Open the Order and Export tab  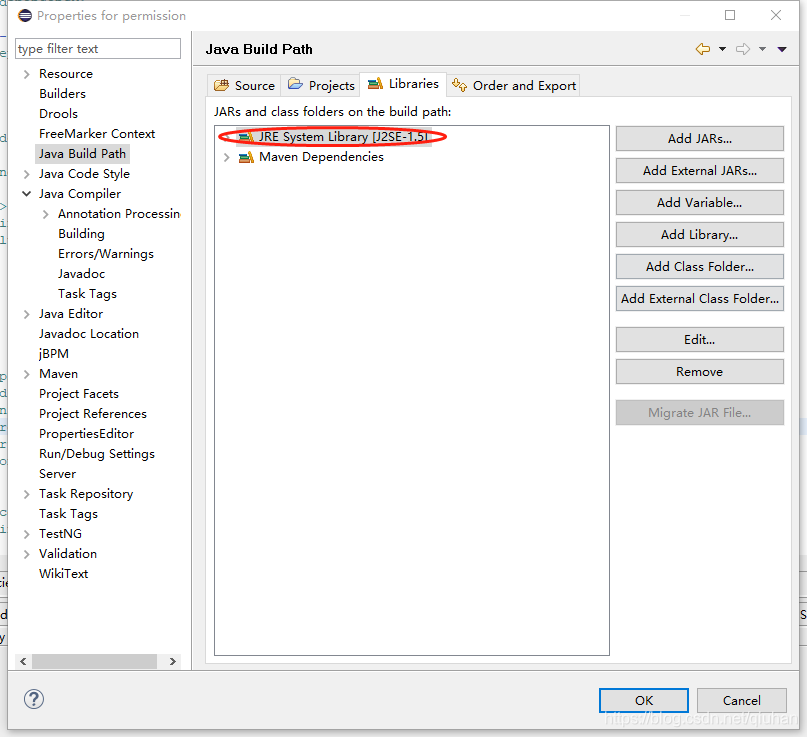coord(514,85)
